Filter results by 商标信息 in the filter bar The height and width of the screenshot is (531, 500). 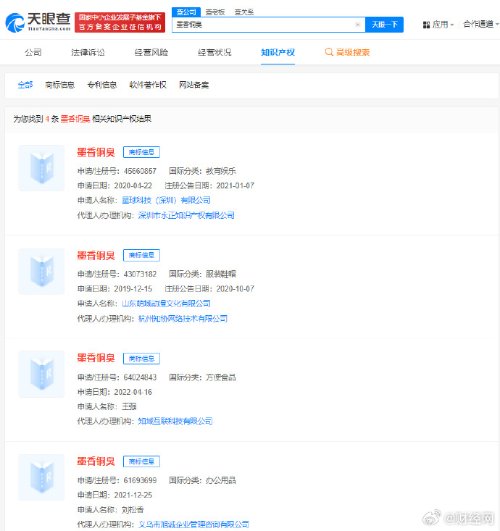(60, 85)
